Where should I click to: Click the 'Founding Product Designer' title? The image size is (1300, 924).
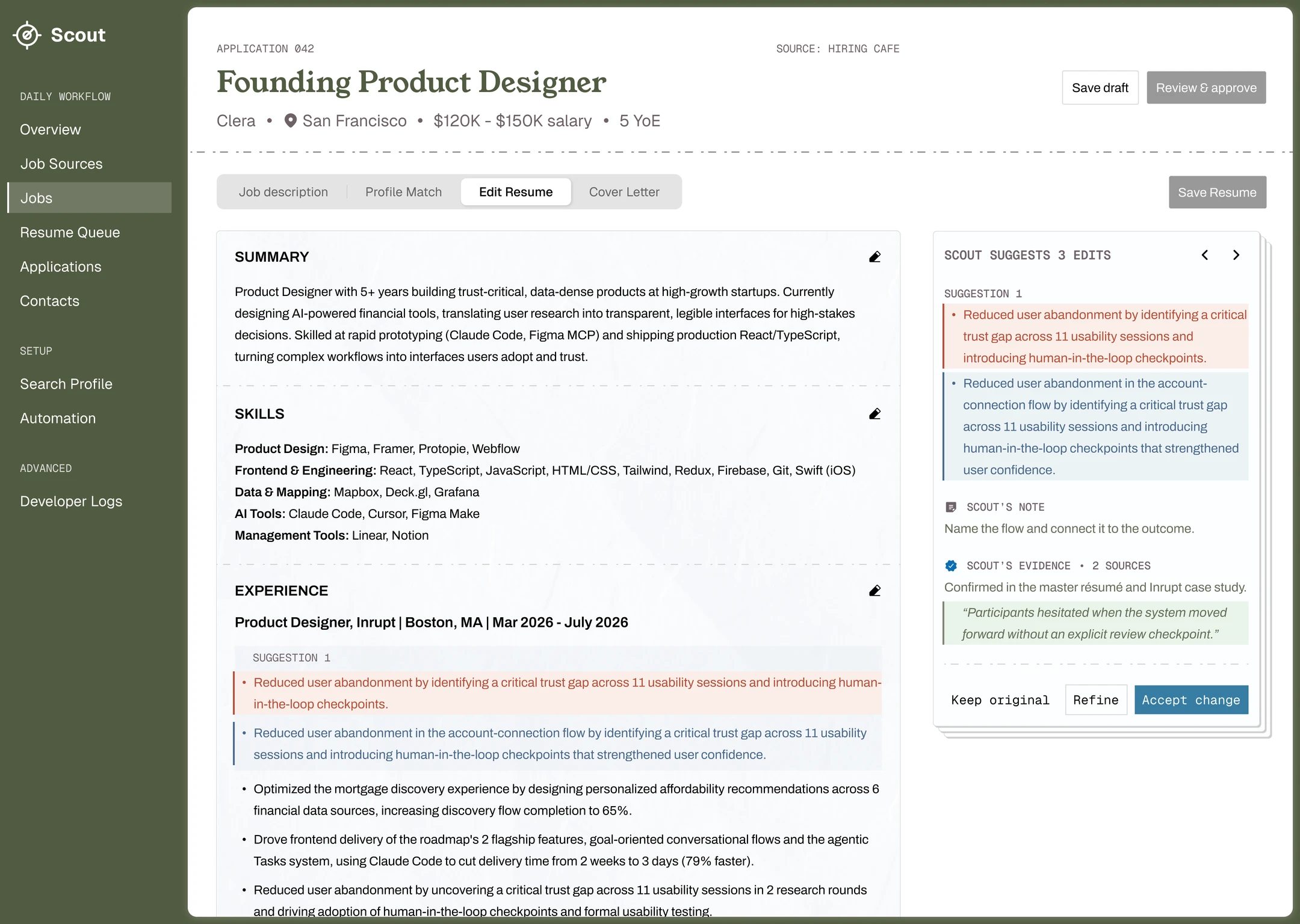411,82
